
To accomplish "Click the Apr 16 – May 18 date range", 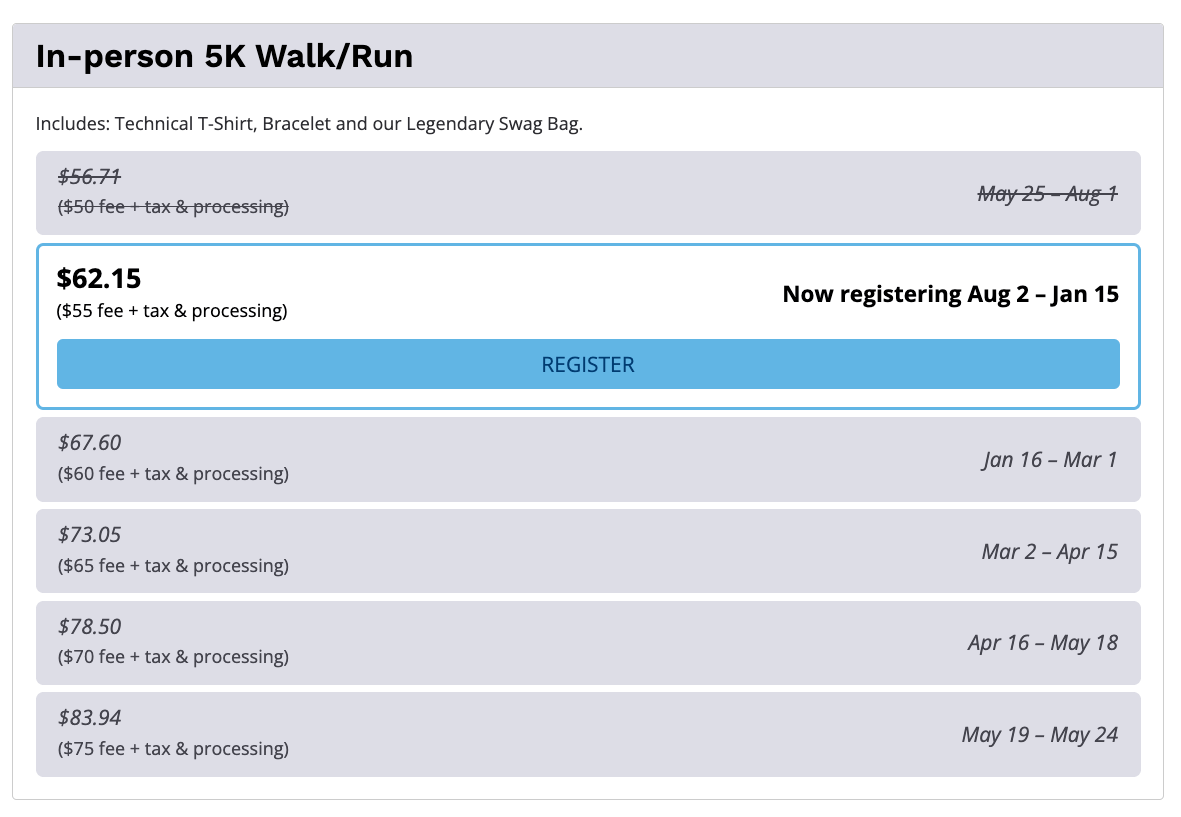I will (1042, 643).
